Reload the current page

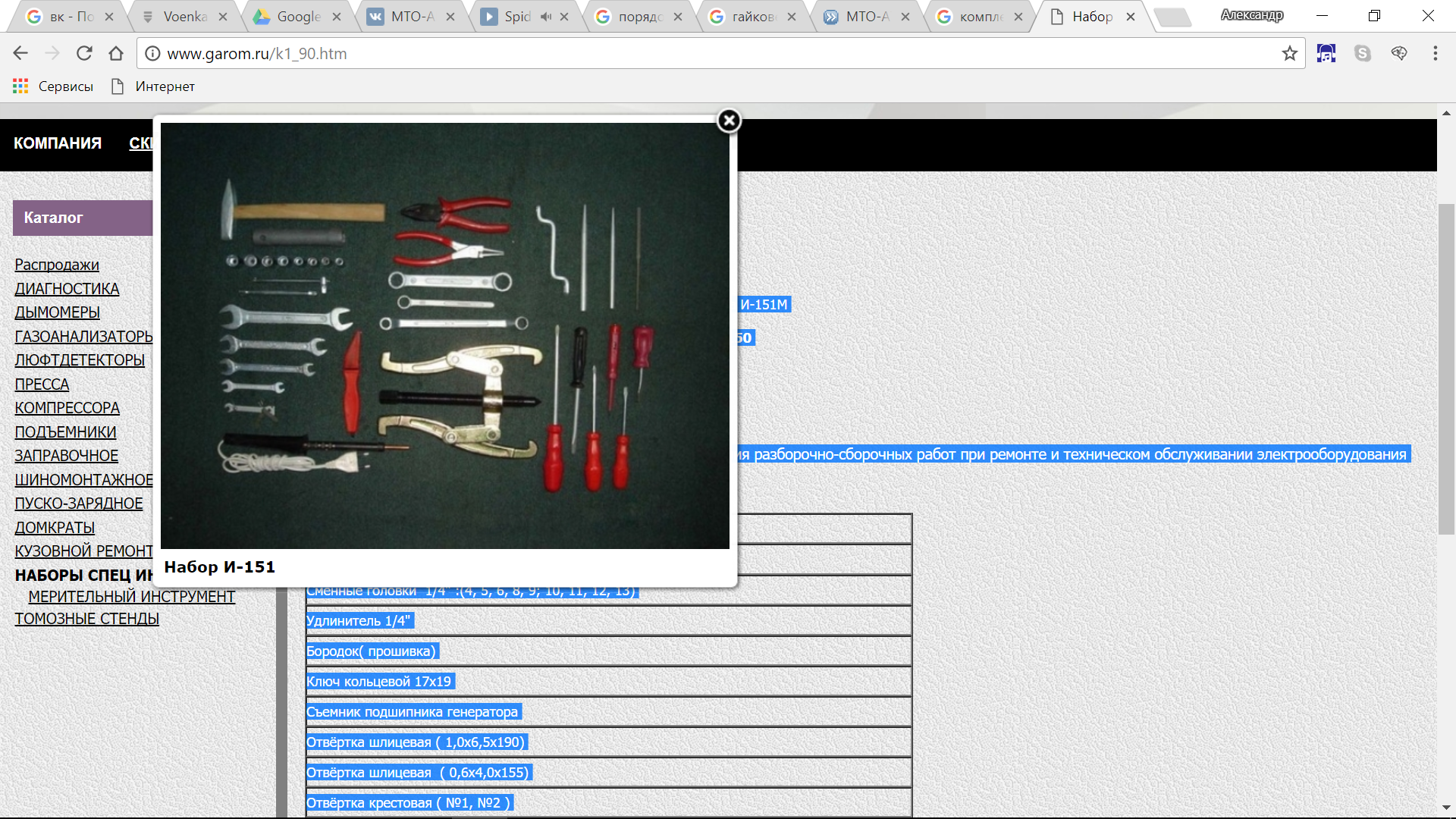[84, 53]
